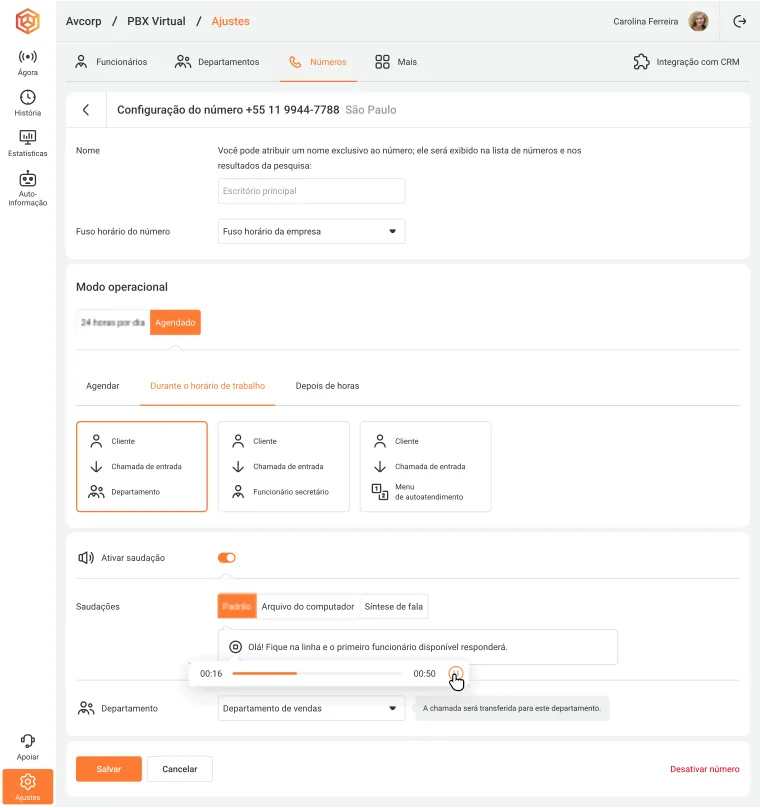
Task: Open the Mais menu
Action: [396, 62]
